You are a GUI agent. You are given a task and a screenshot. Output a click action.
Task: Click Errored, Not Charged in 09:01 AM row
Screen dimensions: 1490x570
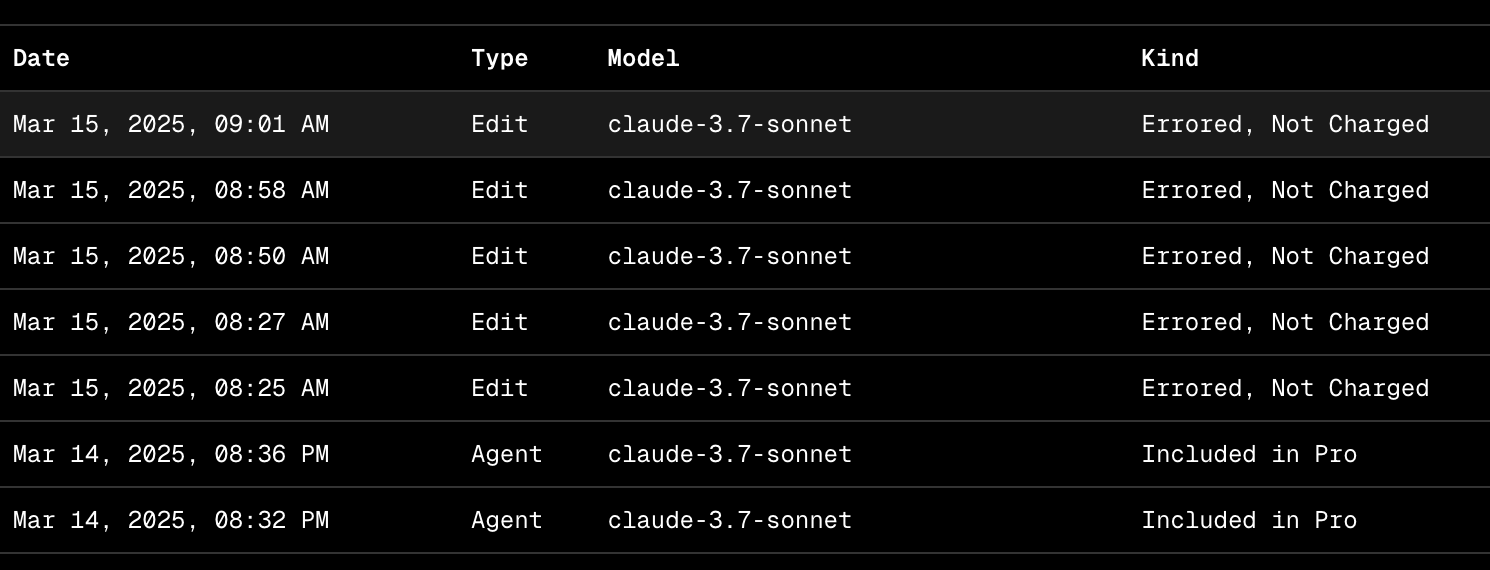(1285, 124)
